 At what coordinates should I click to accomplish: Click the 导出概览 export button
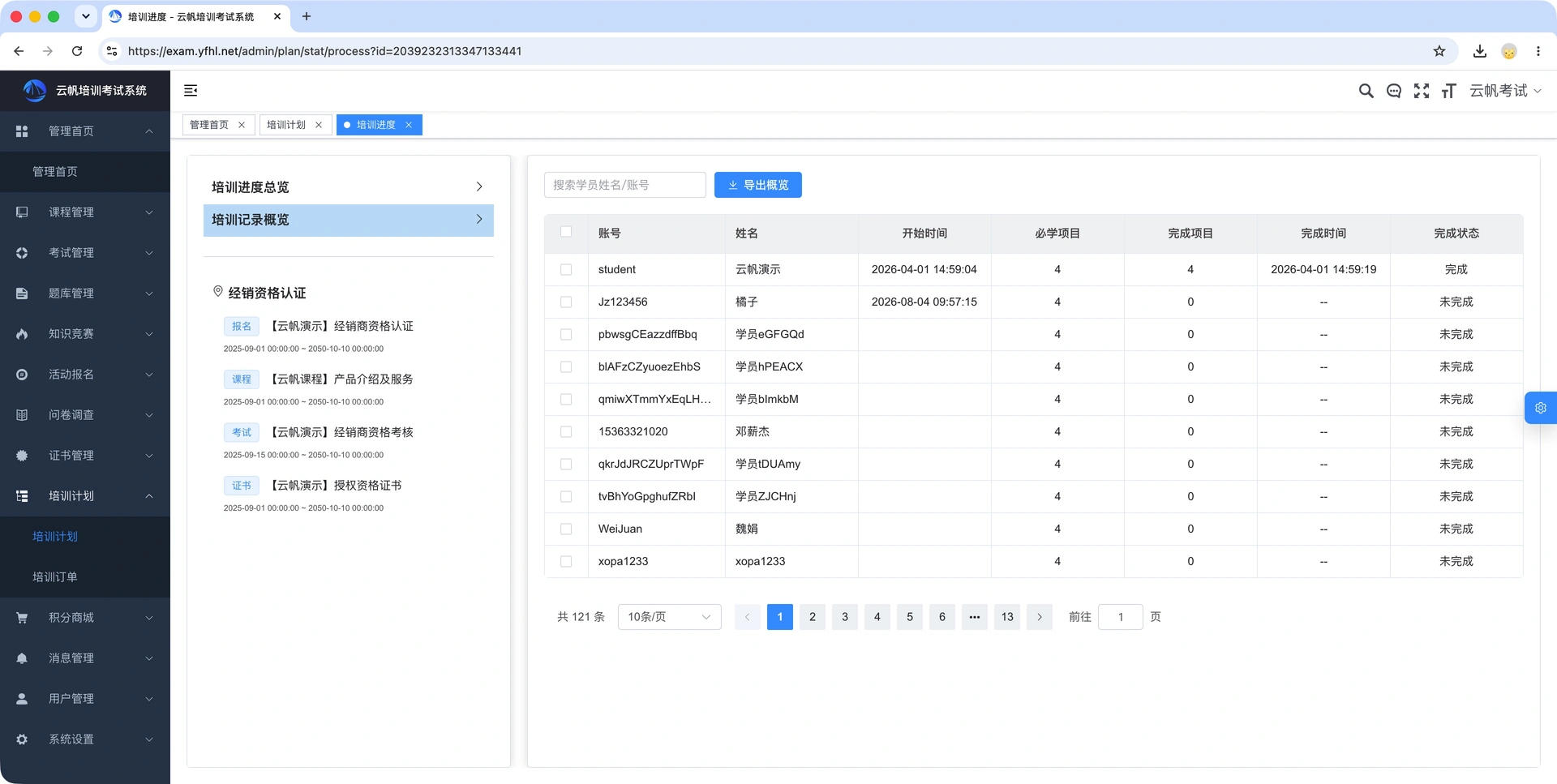(758, 185)
